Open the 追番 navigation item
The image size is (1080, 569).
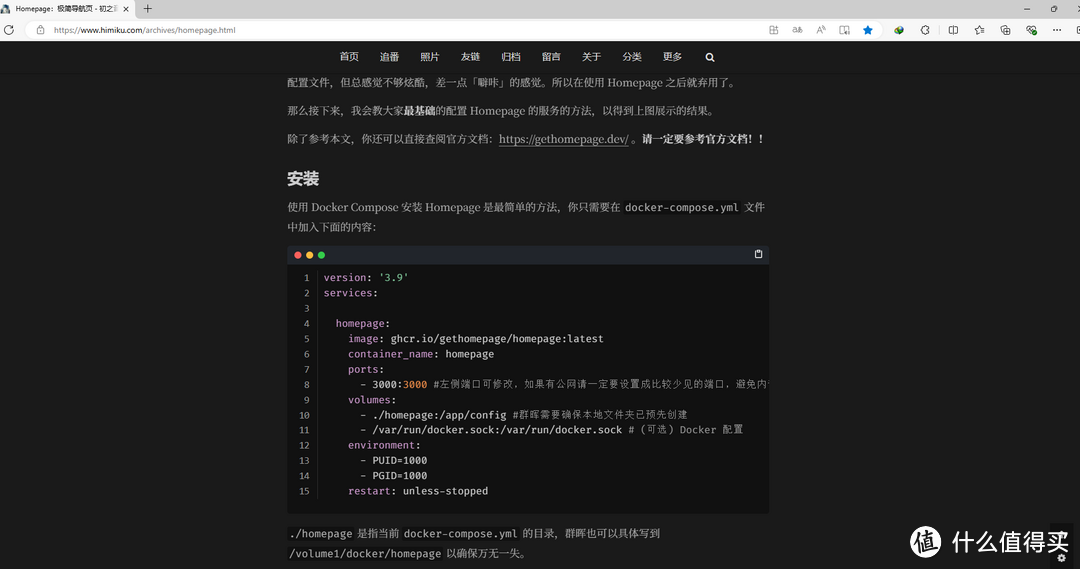[389, 56]
